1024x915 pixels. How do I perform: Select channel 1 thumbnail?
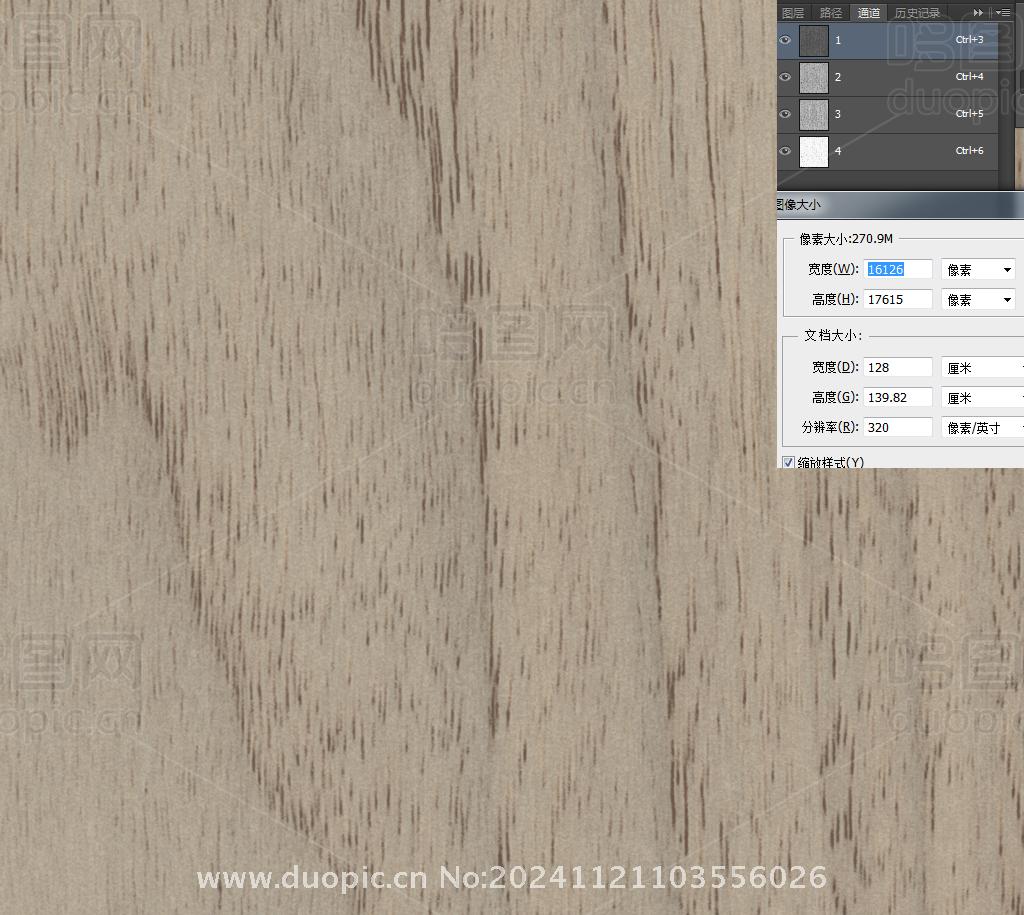(814, 40)
